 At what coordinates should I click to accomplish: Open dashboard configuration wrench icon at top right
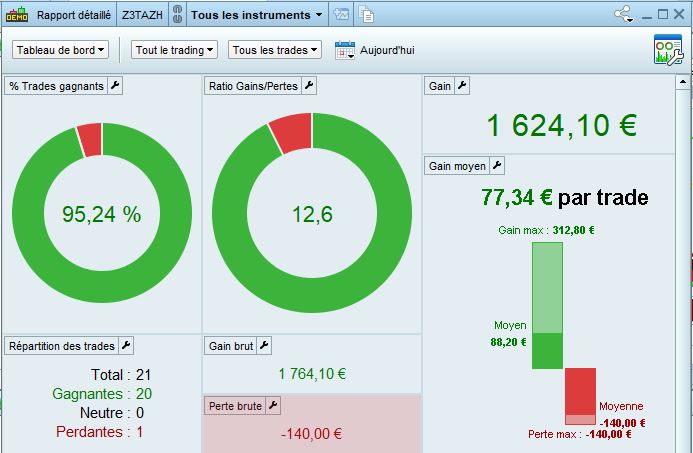pyautogui.click(x=668, y=49)
